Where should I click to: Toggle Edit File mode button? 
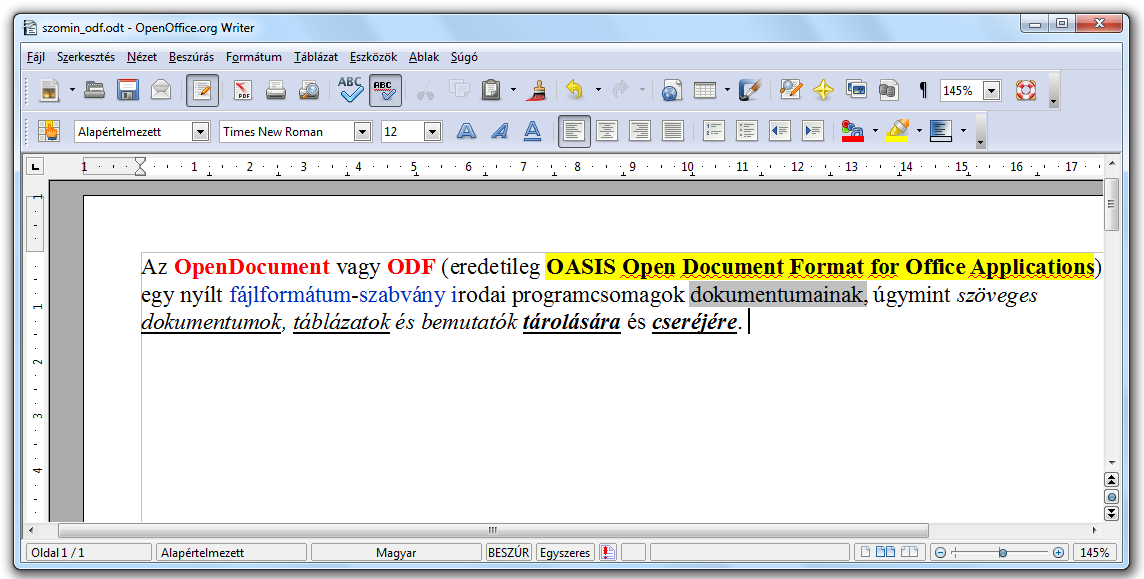(x=202, y=90)
